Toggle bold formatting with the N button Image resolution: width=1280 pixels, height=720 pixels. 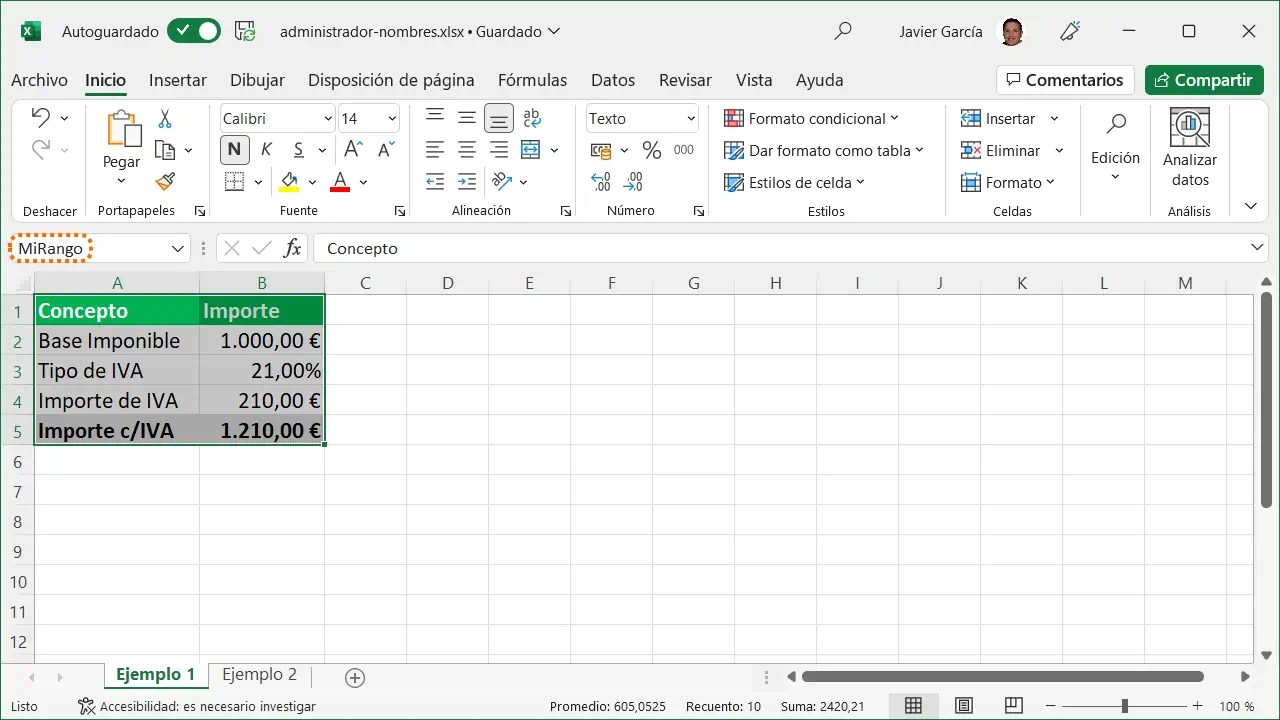[234, 149]
